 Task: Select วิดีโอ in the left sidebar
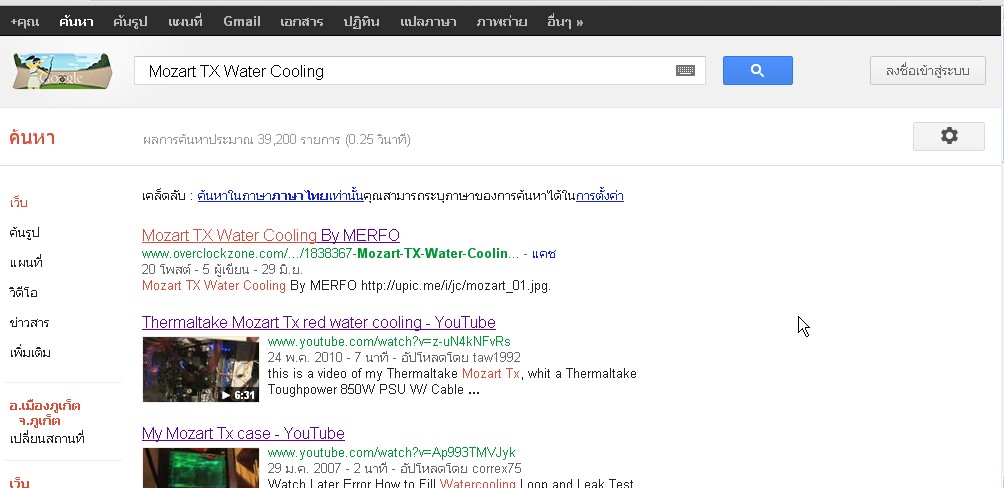pyautogui.click(x=24, y=293)
